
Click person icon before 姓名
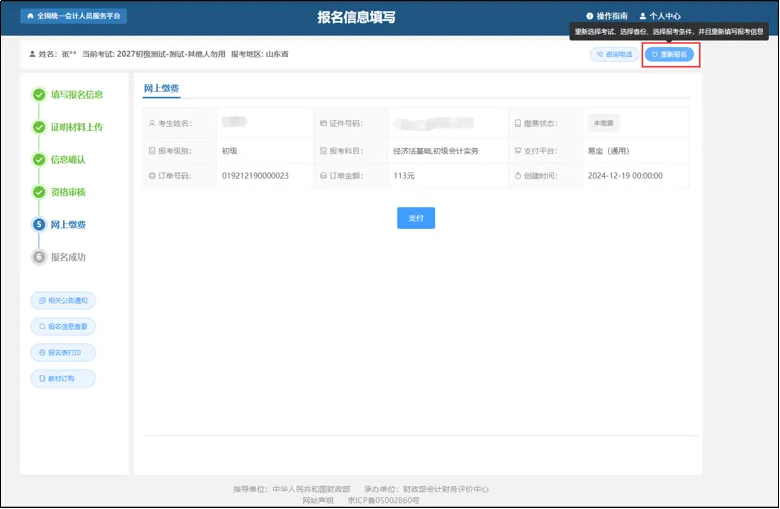[32, 54]
